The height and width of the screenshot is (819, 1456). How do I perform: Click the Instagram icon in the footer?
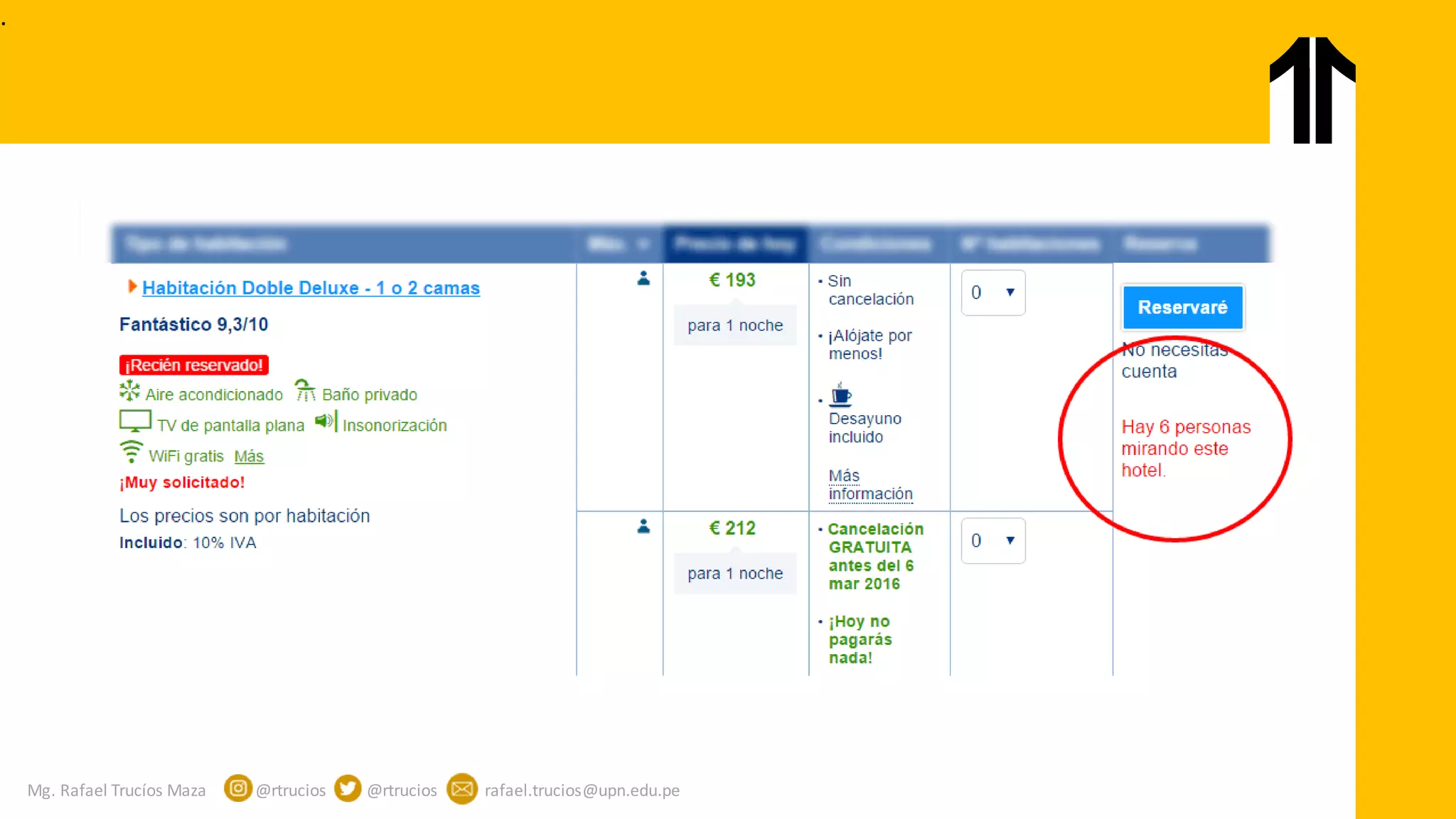[238, 788]
